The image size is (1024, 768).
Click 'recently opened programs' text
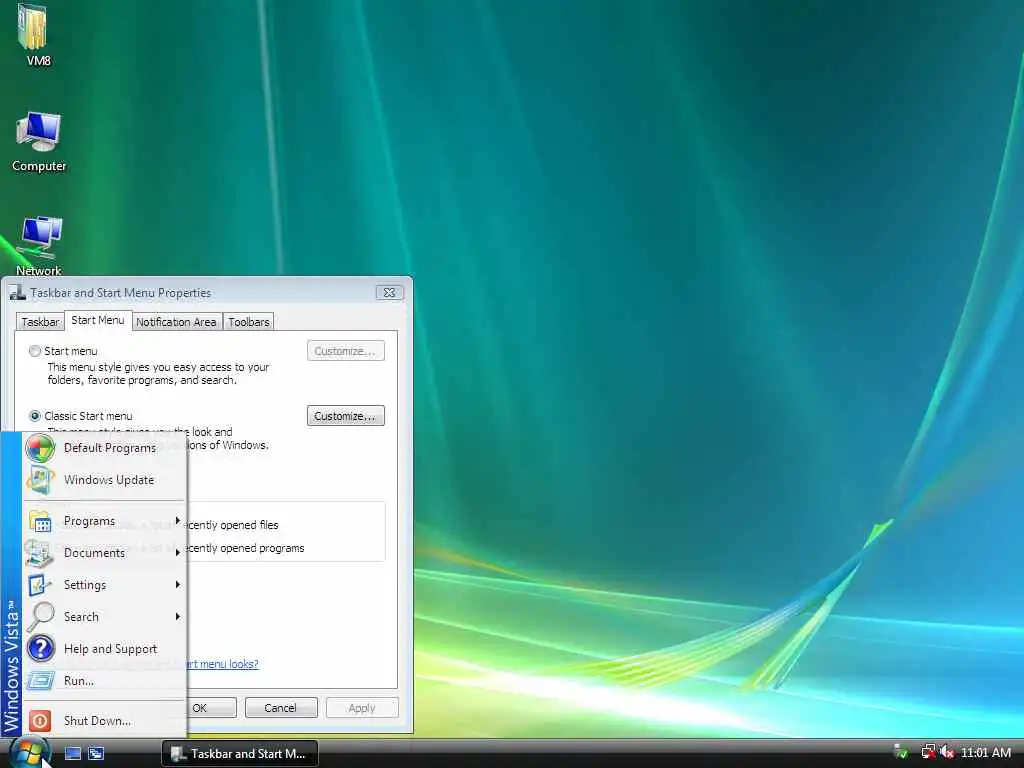click(x=246, y=548)
